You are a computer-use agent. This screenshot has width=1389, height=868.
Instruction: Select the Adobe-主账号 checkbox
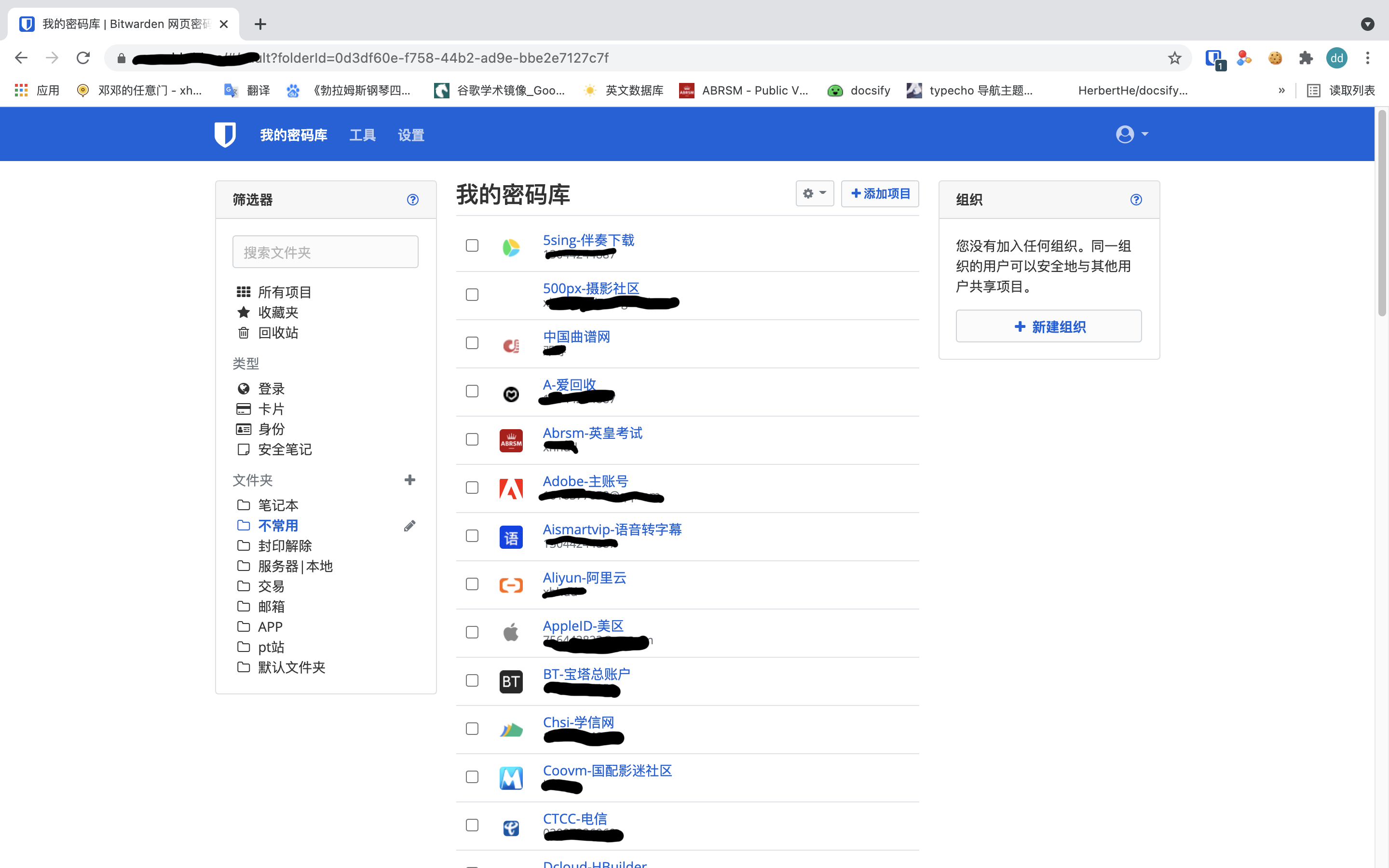472,488
